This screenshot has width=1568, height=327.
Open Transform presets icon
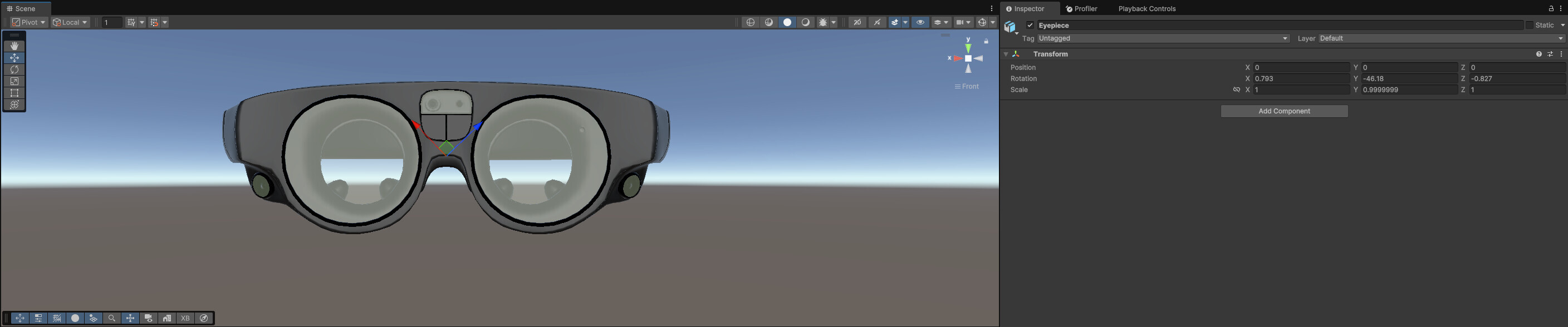coord(1550,54)
